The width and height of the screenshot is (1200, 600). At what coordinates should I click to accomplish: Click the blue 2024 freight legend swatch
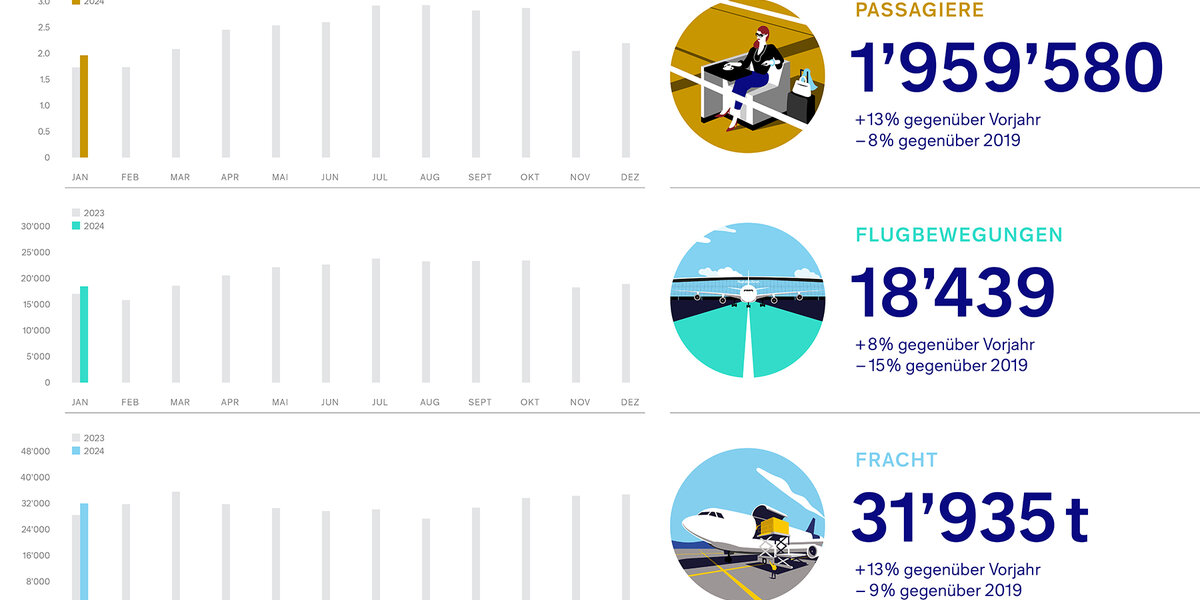point(76,451)
